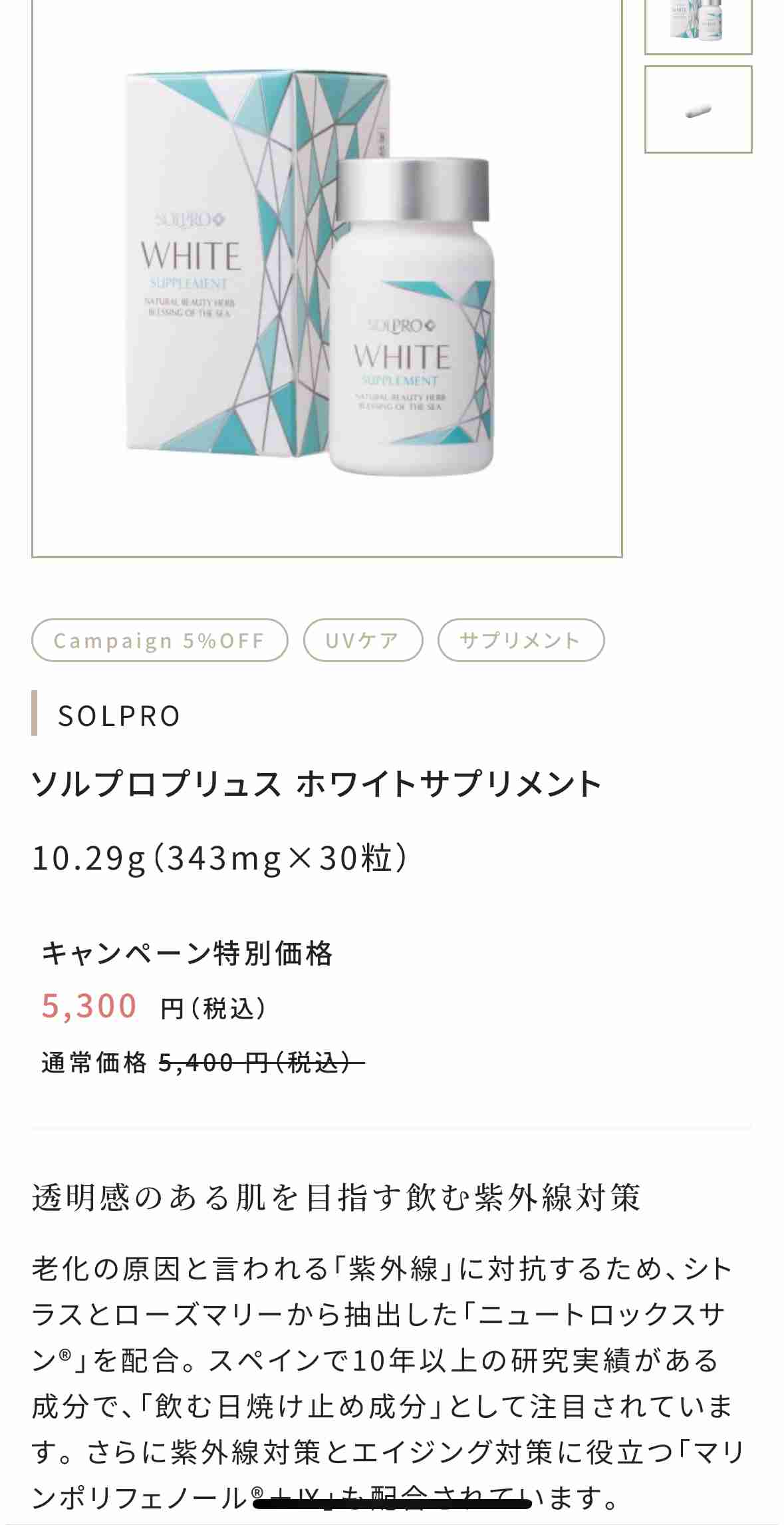Viewport: 784px width, 1525px height.
Task: Select the capsule pill thumbnail image
Action: (698, 109)
